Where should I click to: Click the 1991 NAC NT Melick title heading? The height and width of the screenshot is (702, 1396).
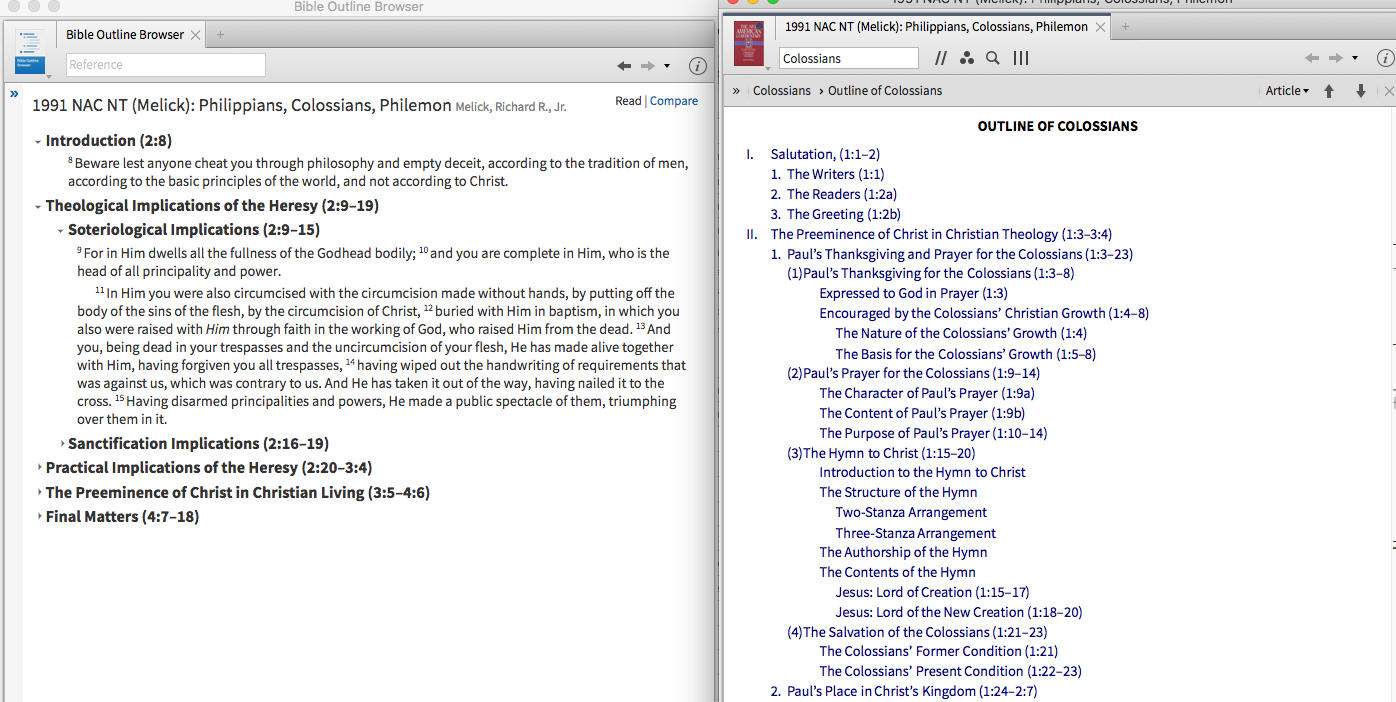click(242, 105)
